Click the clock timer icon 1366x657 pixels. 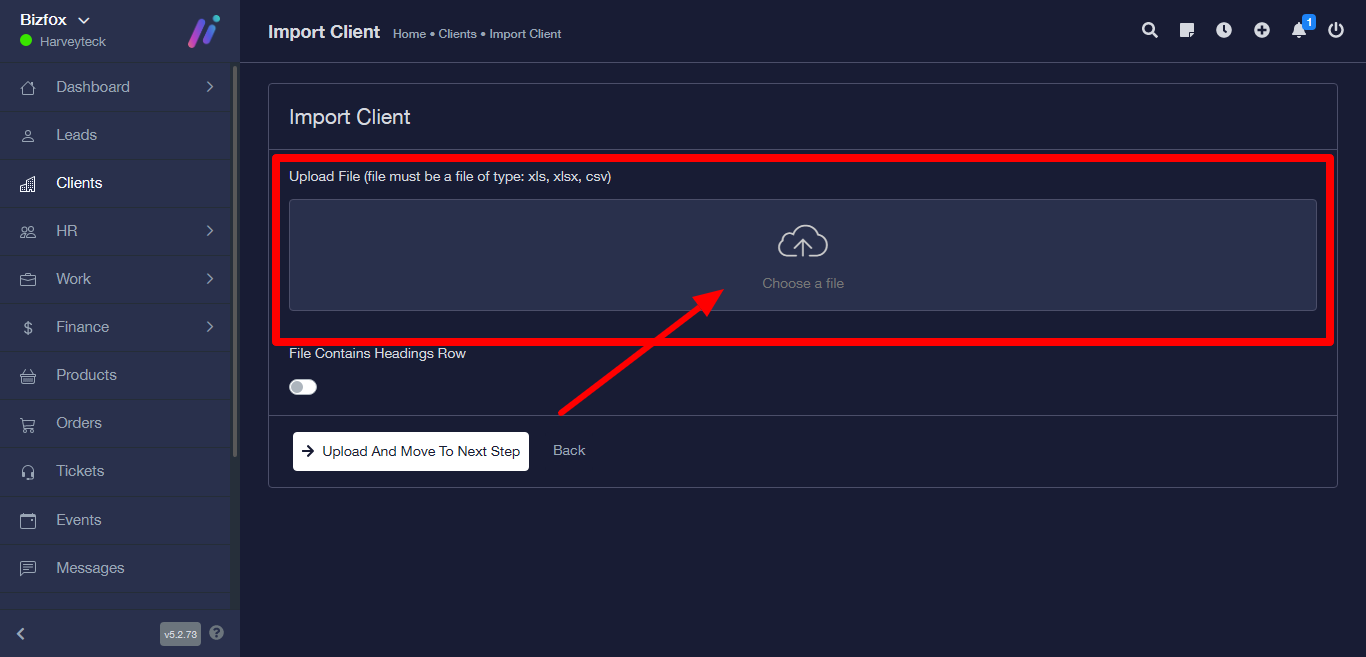[x=1224, y=30]
